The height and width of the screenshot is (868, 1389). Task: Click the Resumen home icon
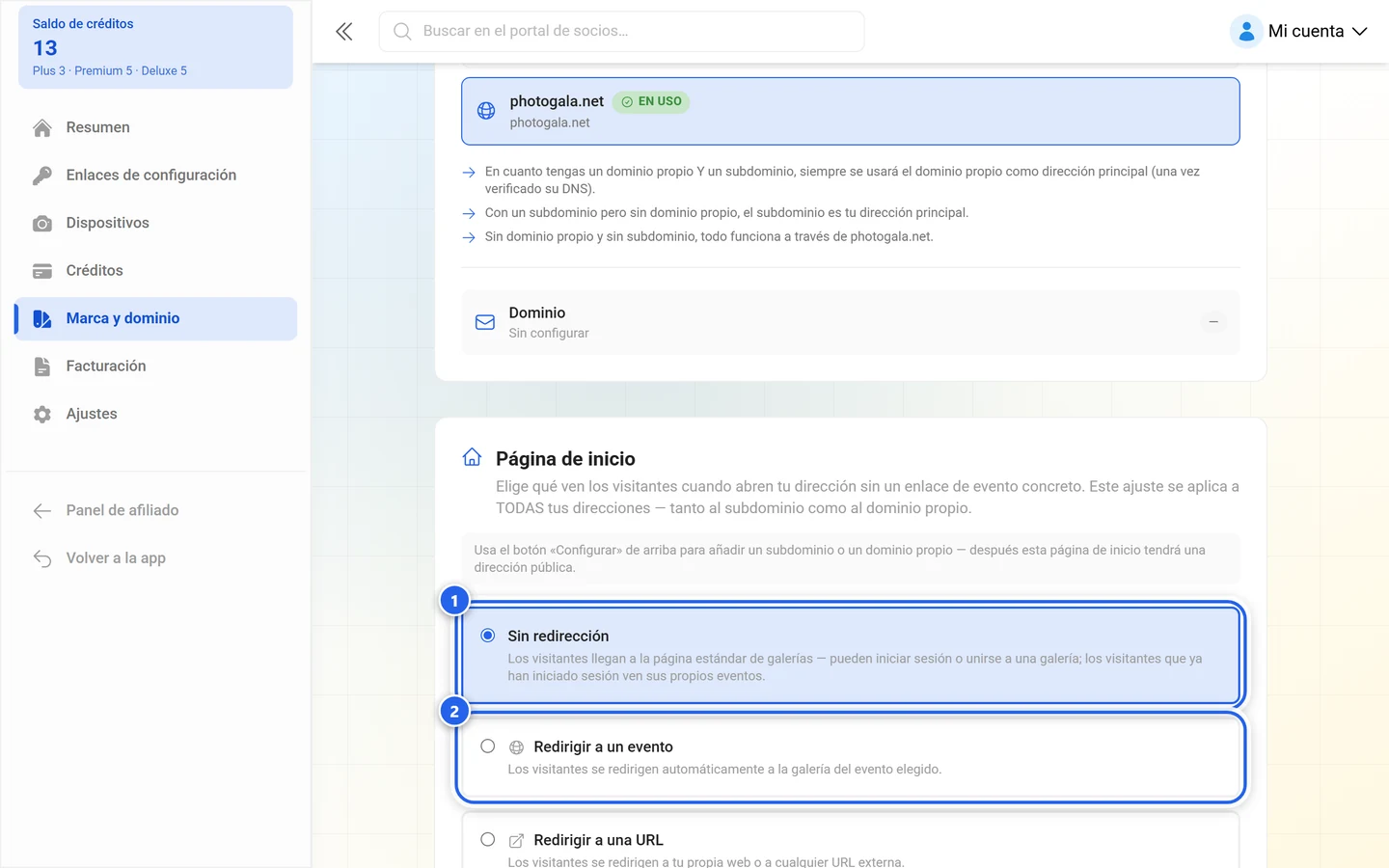pyautogui.click(x=42, y=127)
